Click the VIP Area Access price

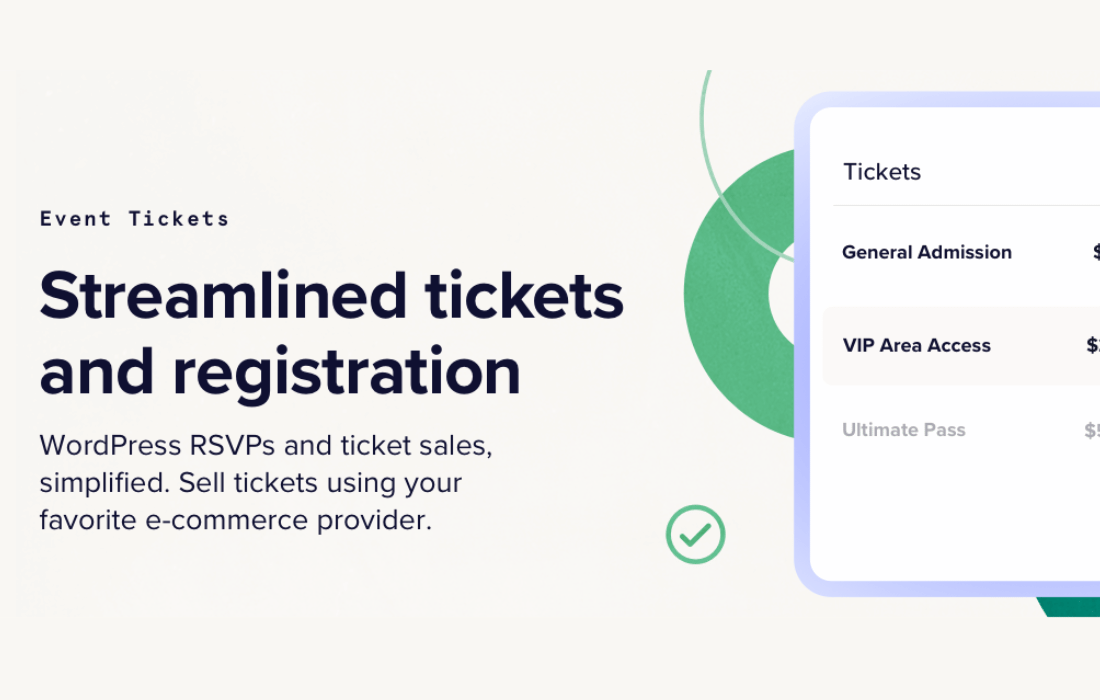[x=1093, y=345]
